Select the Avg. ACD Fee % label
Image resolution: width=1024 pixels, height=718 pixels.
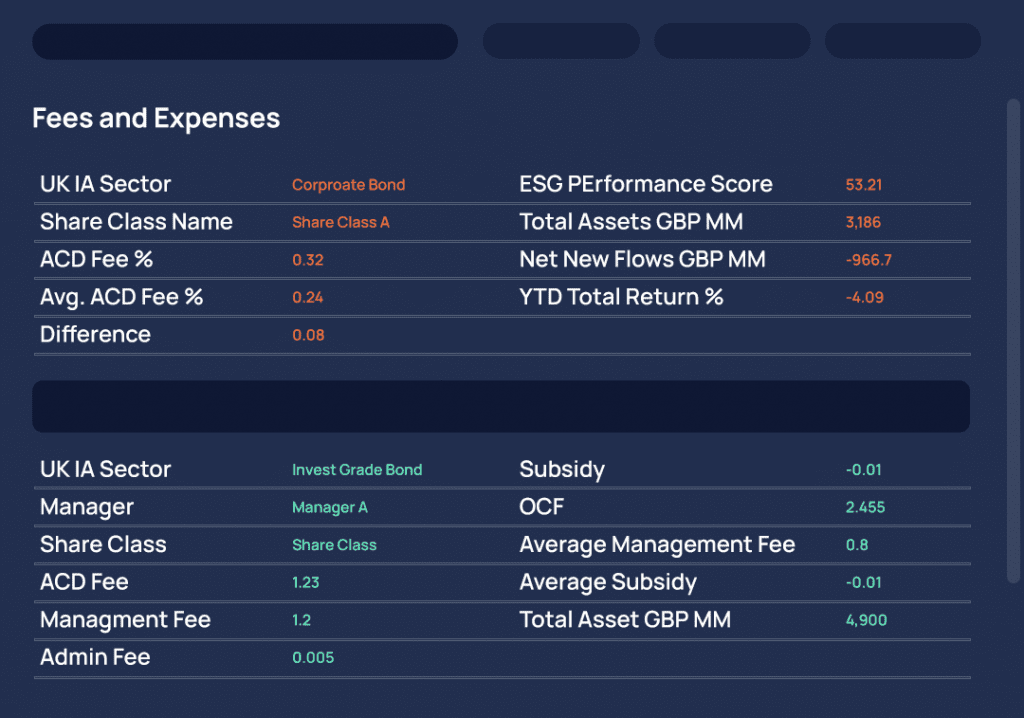pos(121,297)
